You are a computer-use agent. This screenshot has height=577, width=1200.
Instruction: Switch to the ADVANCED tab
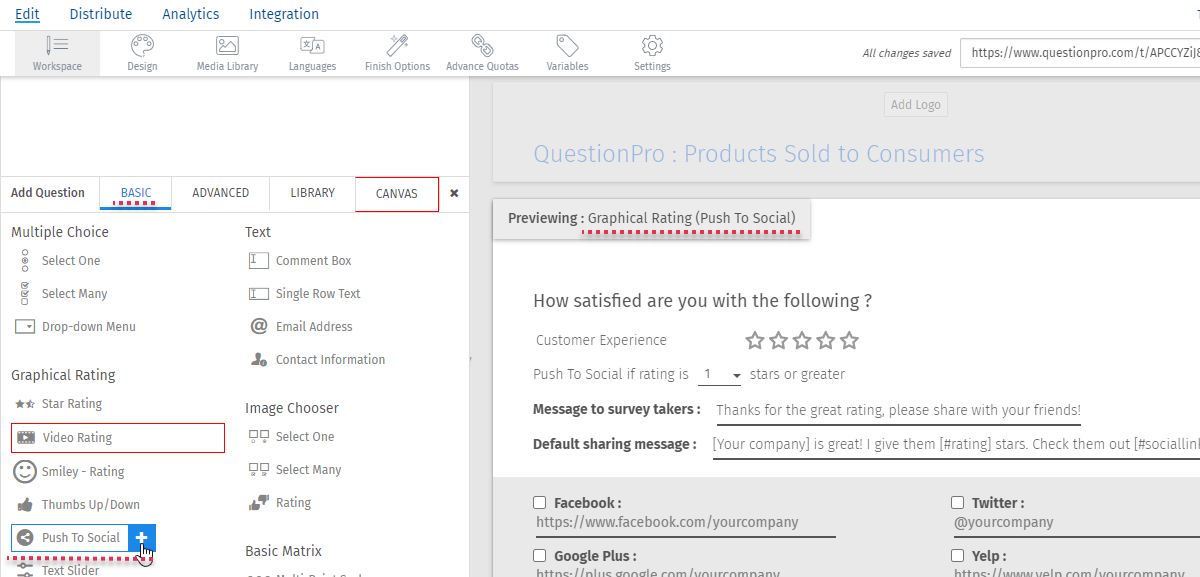coord(220,193)
